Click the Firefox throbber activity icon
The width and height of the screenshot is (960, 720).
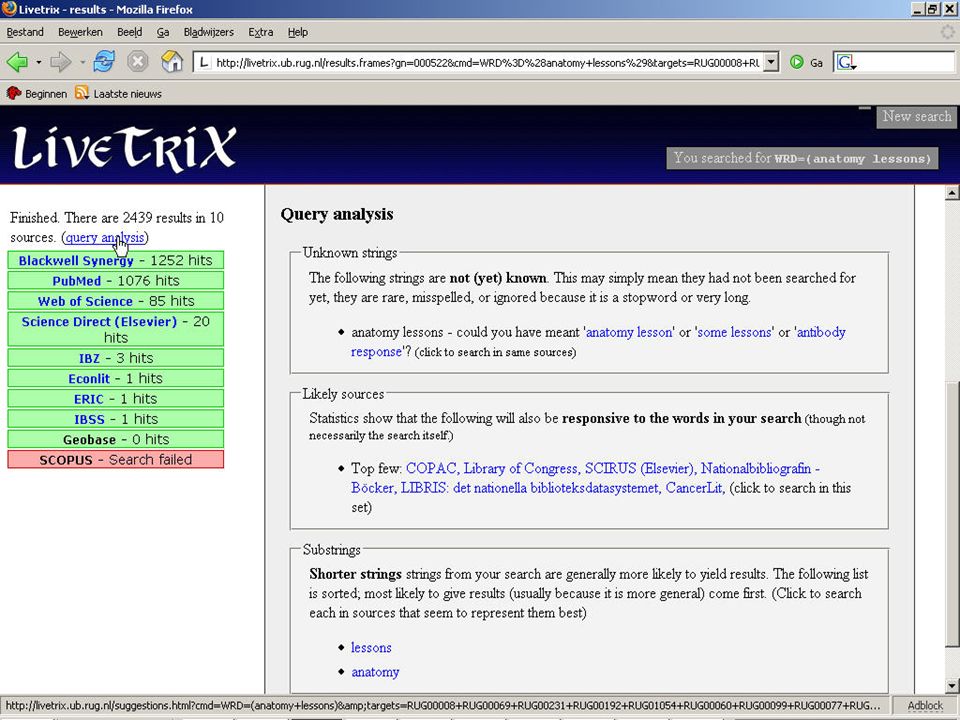click(x=947, y=32)
